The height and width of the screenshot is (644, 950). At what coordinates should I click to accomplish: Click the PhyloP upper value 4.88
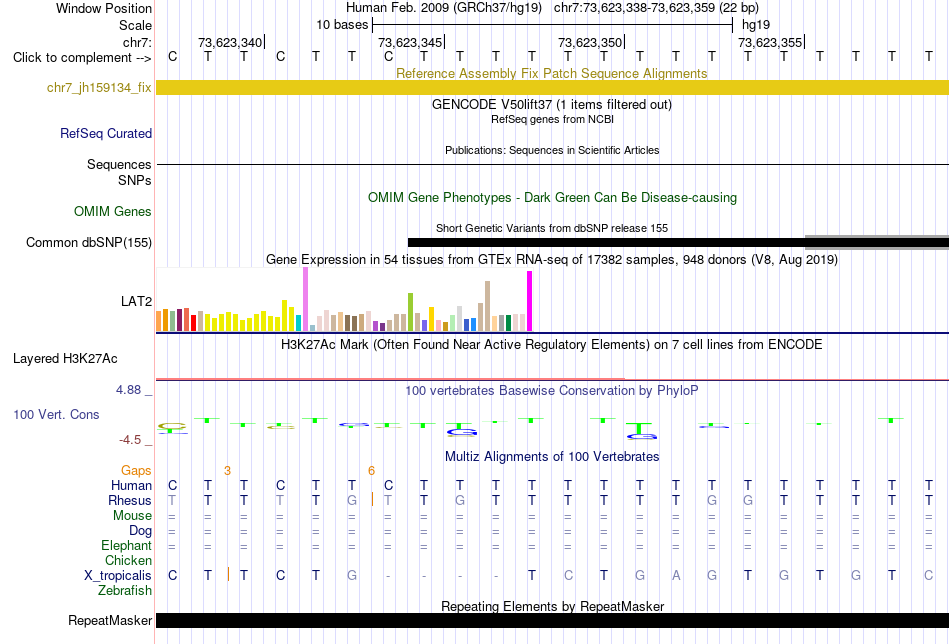tap(129, 390)
